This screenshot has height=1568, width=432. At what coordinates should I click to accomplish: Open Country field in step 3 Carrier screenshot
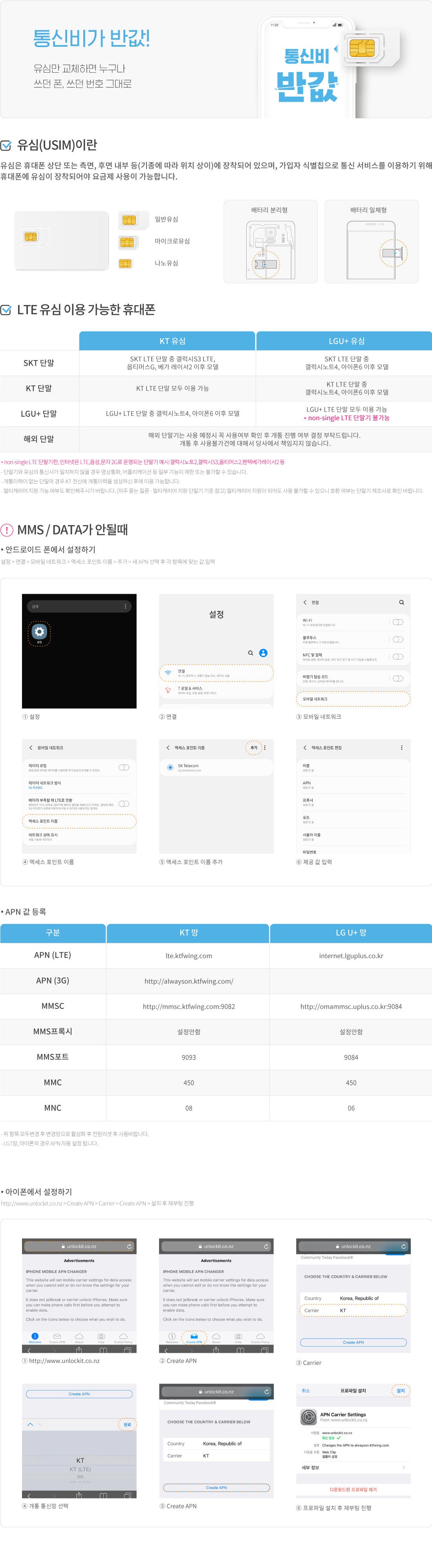pos(353,1298)
